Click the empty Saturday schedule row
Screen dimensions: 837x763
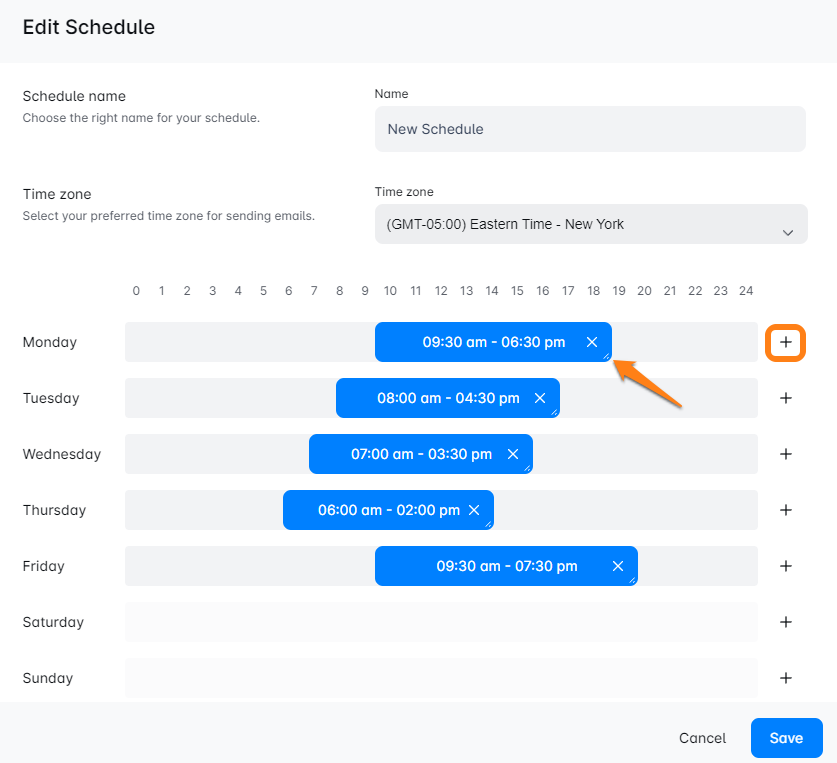pos(441,622)
